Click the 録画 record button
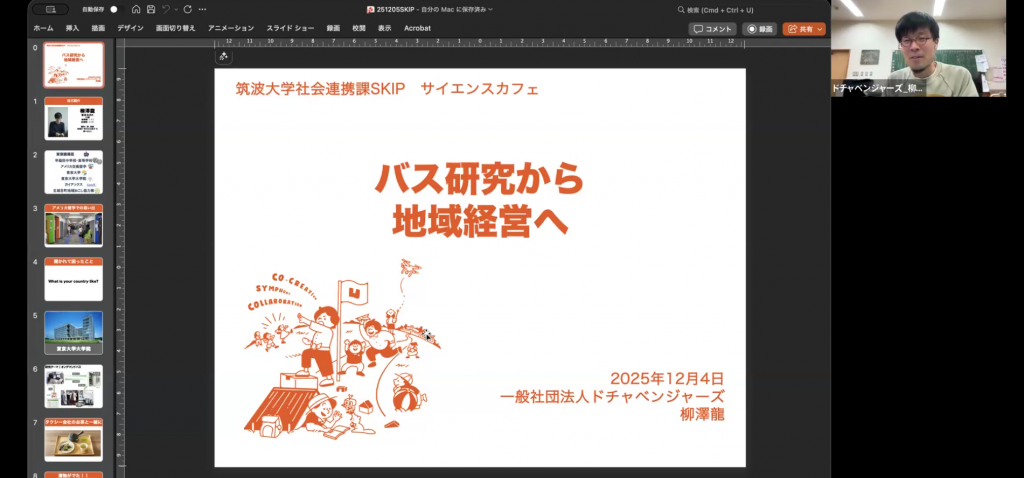1024x478 pixels. click(x=760, y=29)
